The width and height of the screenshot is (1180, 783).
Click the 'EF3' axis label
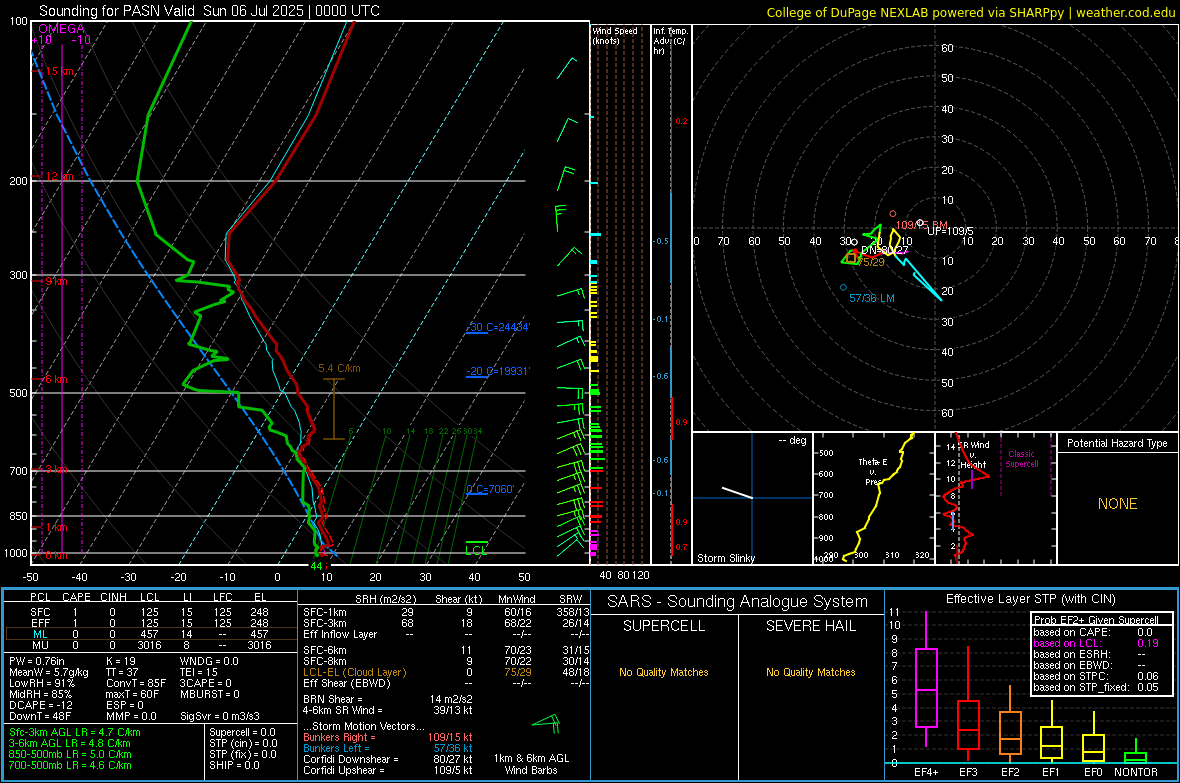[x=968, y=772]
